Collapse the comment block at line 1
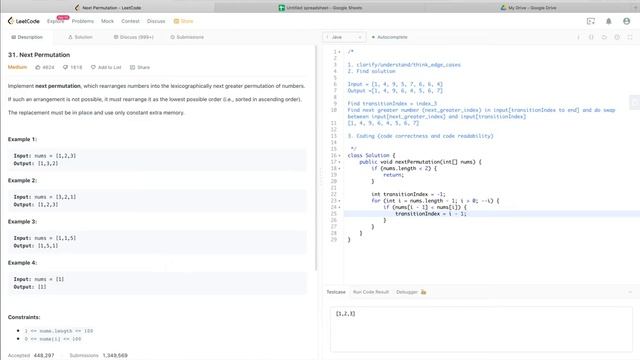Image resolution: width=640 pixels, height=360 pixels. tap(339, 52)
